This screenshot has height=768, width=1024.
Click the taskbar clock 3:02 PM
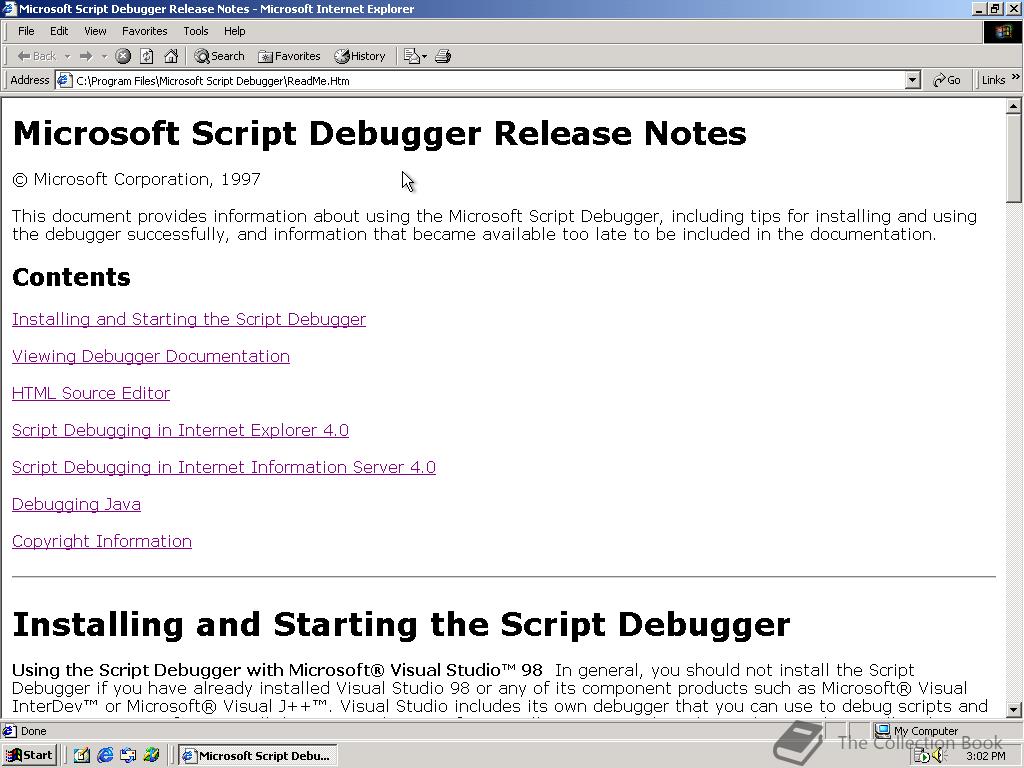985,756
